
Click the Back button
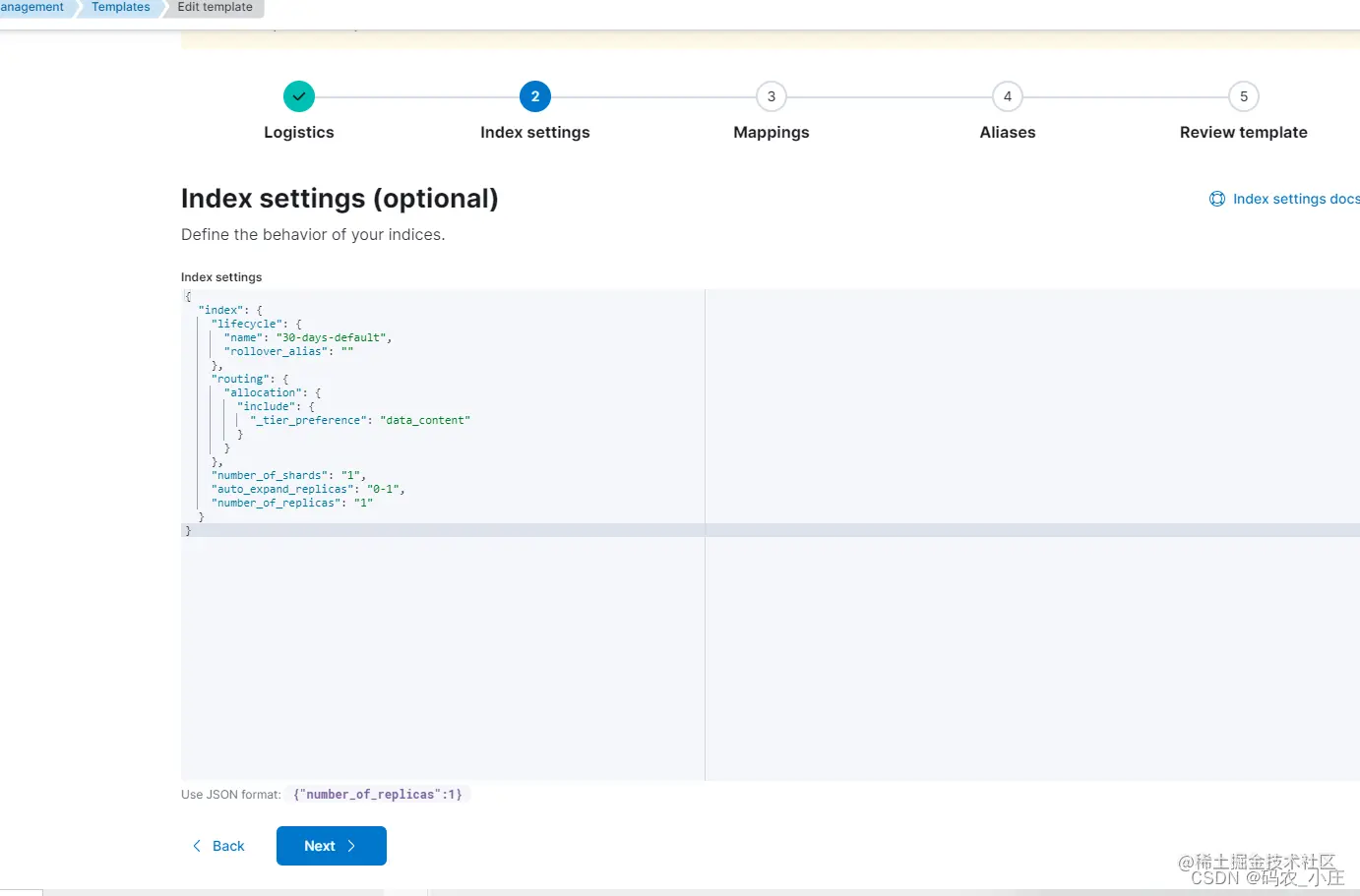pos(218,846)
